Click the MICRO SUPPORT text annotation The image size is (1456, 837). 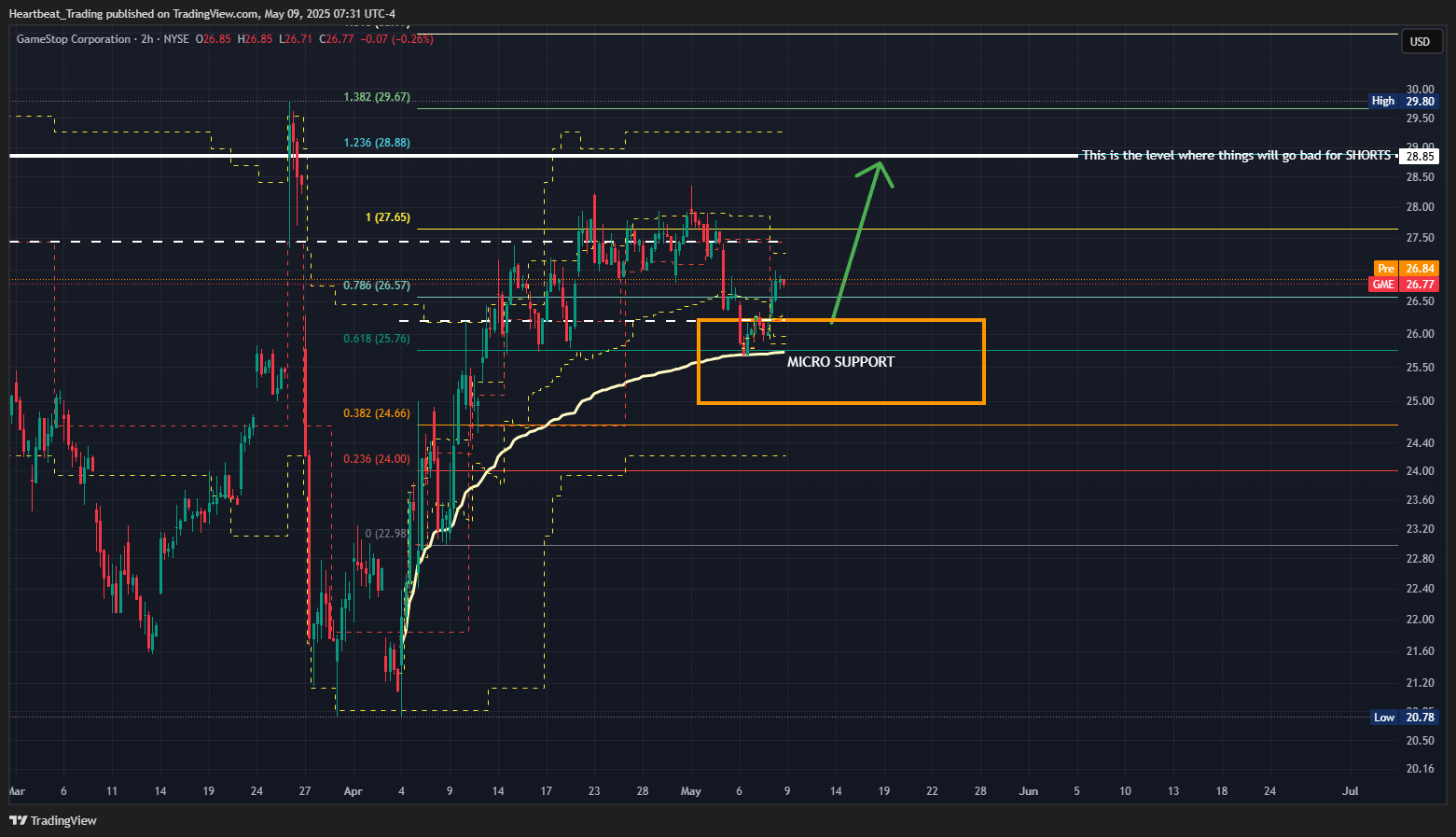(x=840, y=362)
